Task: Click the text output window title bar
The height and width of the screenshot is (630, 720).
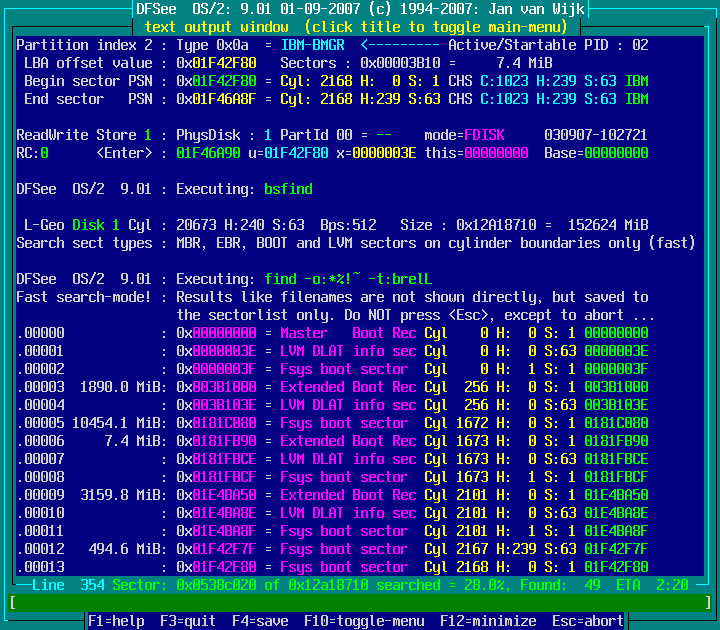Action: pos(358,27)
